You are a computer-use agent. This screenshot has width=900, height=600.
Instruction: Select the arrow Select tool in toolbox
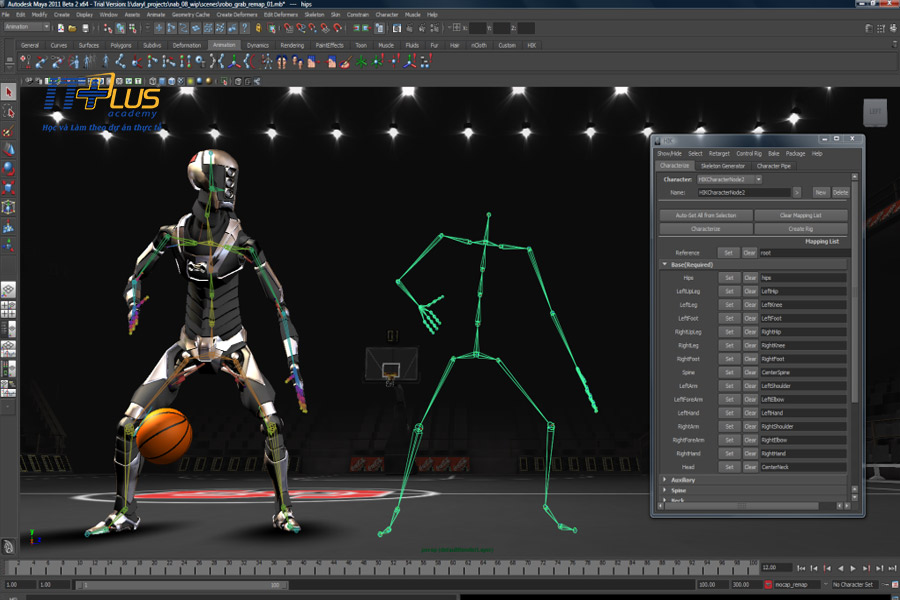(9, 92)
